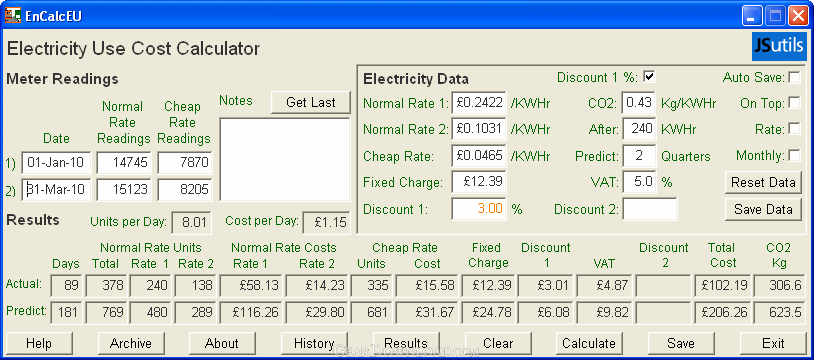Click the Actual Cheap Rate Cost £15.58
Viewport: 814px width, 360px height.
pos(427,285)
